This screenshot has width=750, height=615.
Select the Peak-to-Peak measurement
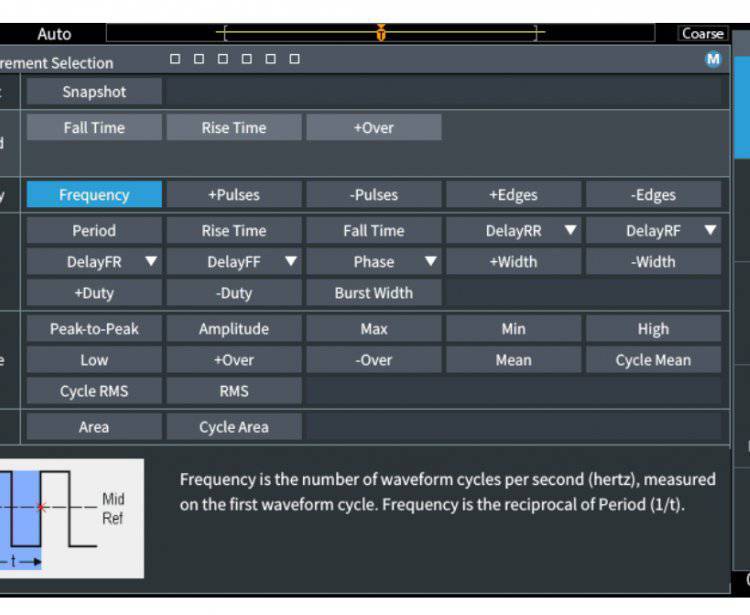click(94, 329)
